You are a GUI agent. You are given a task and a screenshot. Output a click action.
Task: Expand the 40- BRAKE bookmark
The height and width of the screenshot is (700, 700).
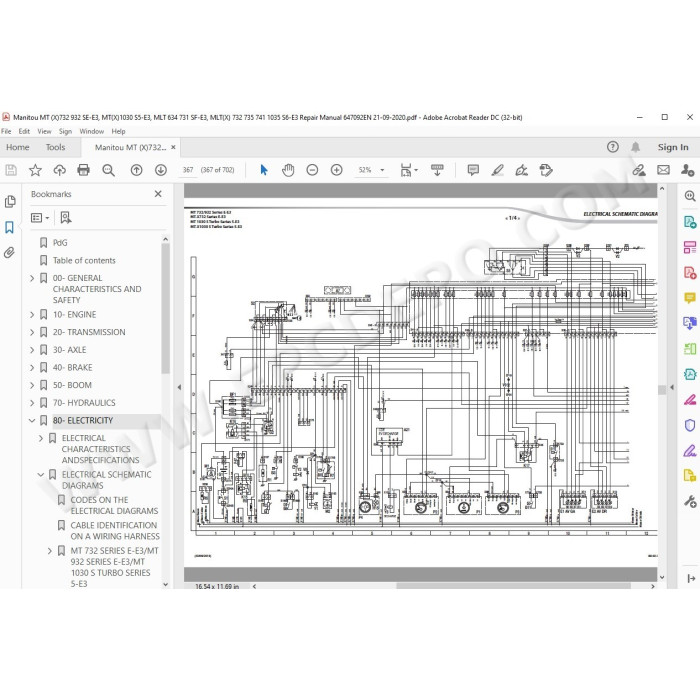point(32,367)
